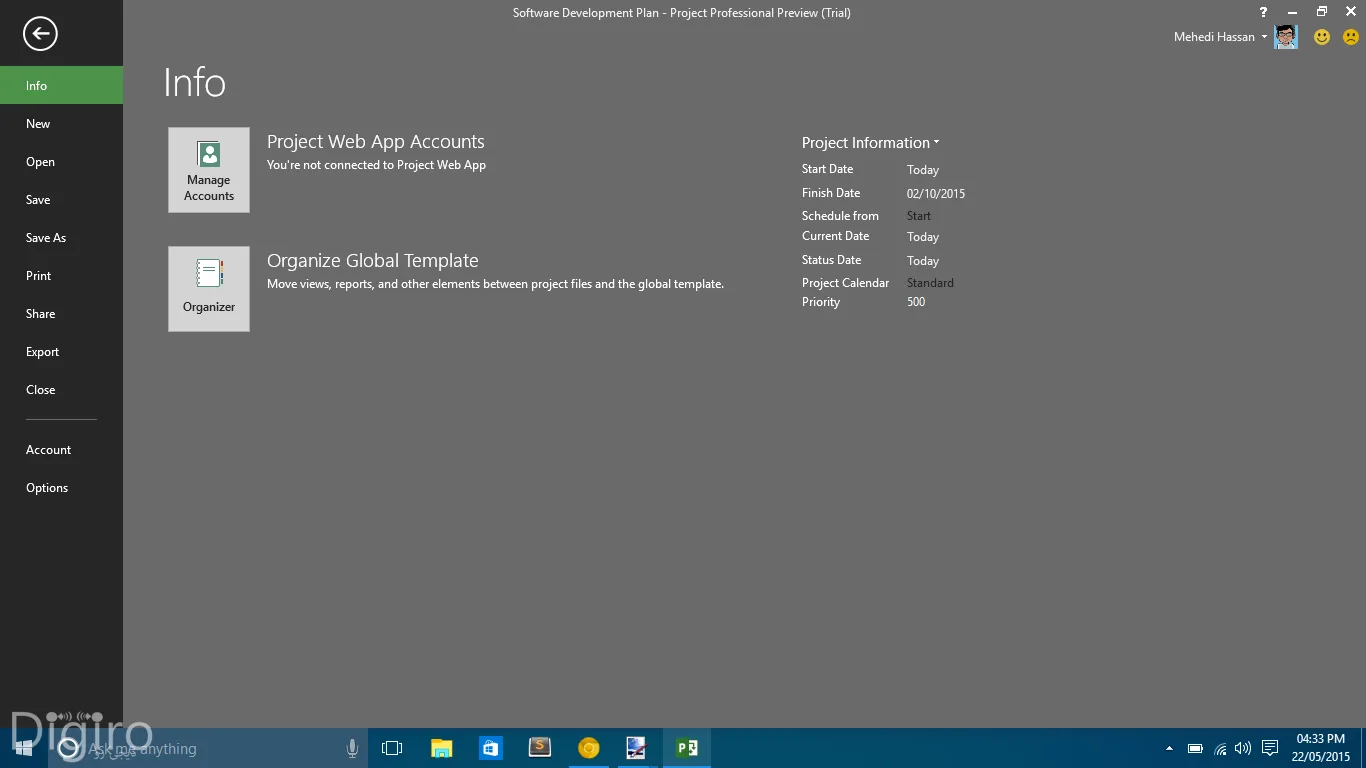The image size is (1366, 768).
Task: Open Help with the question mark icon
Action: [1263, 12]
